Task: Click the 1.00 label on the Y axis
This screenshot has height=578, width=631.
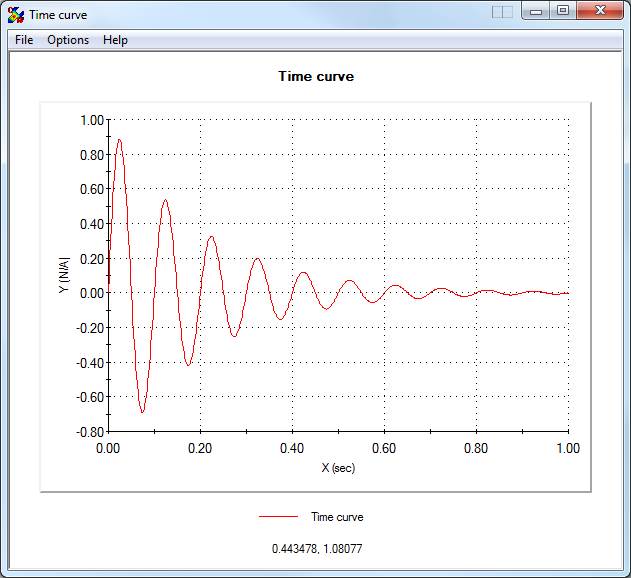Action: 91,120
